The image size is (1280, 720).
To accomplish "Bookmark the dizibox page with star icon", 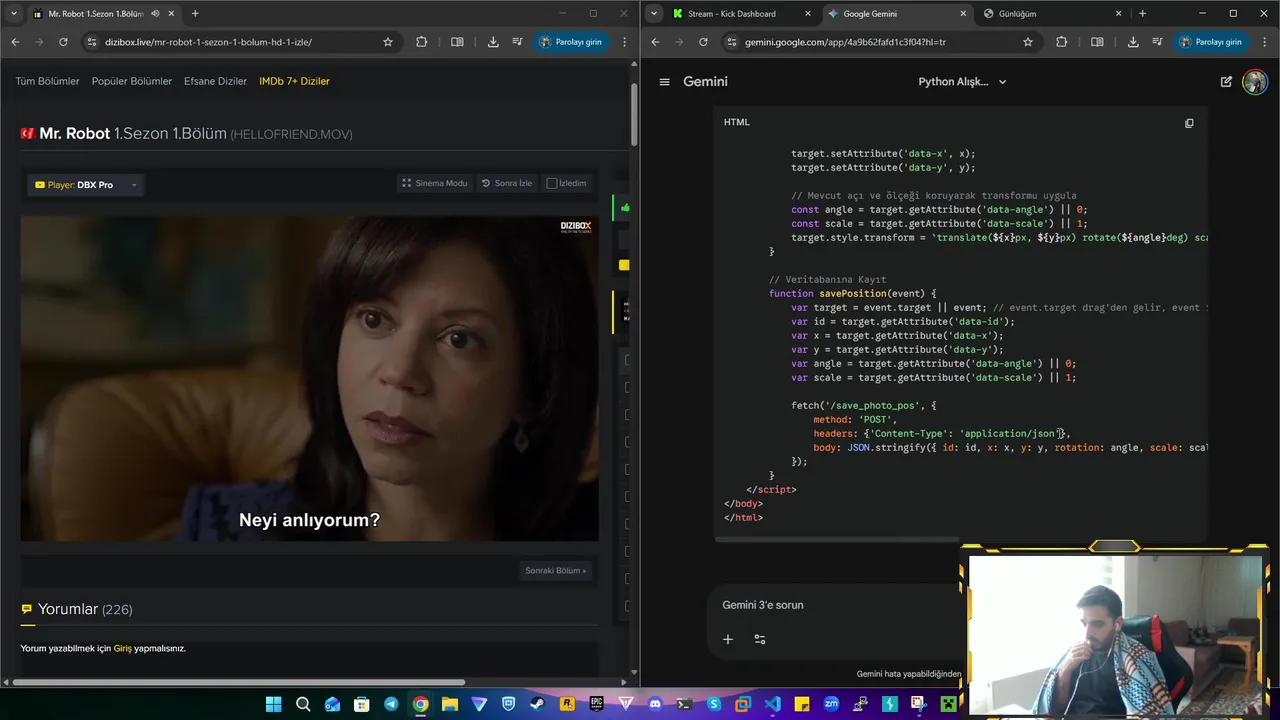I will tap(388, 42).
